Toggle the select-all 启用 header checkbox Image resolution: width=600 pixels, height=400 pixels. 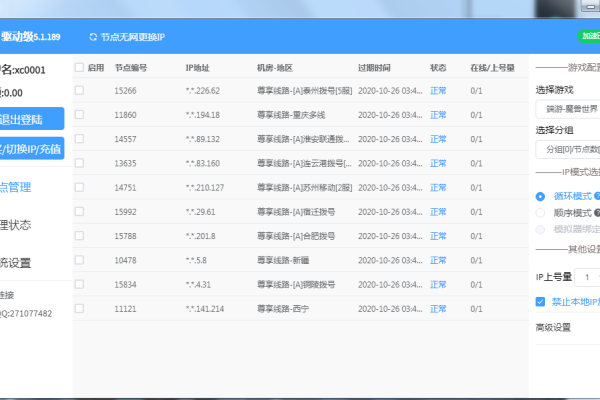pos(79,68)
